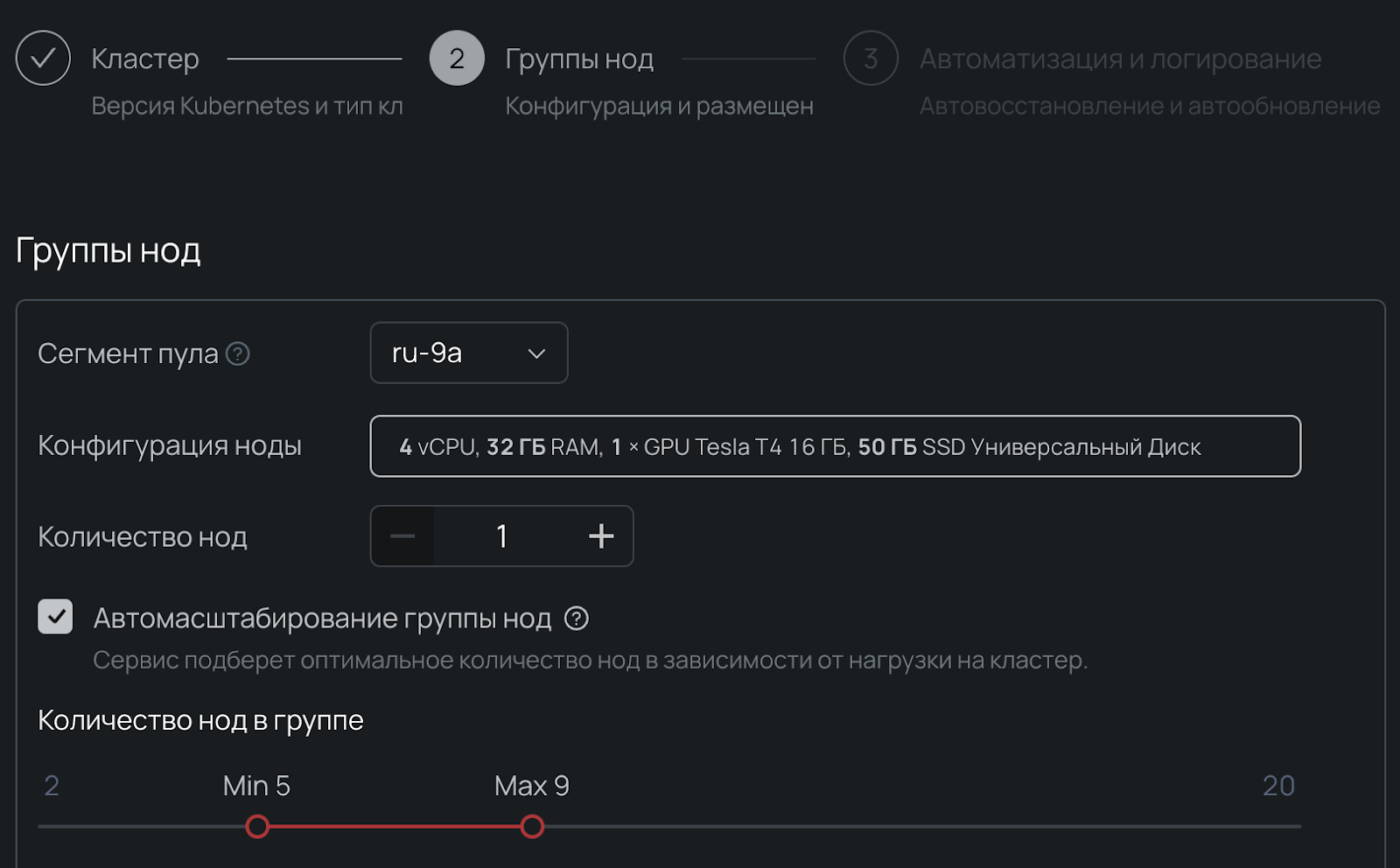Click the Автомасштабирование группы нод label
The width and height of the screenshot is (1400, 868).
point(323,619)
